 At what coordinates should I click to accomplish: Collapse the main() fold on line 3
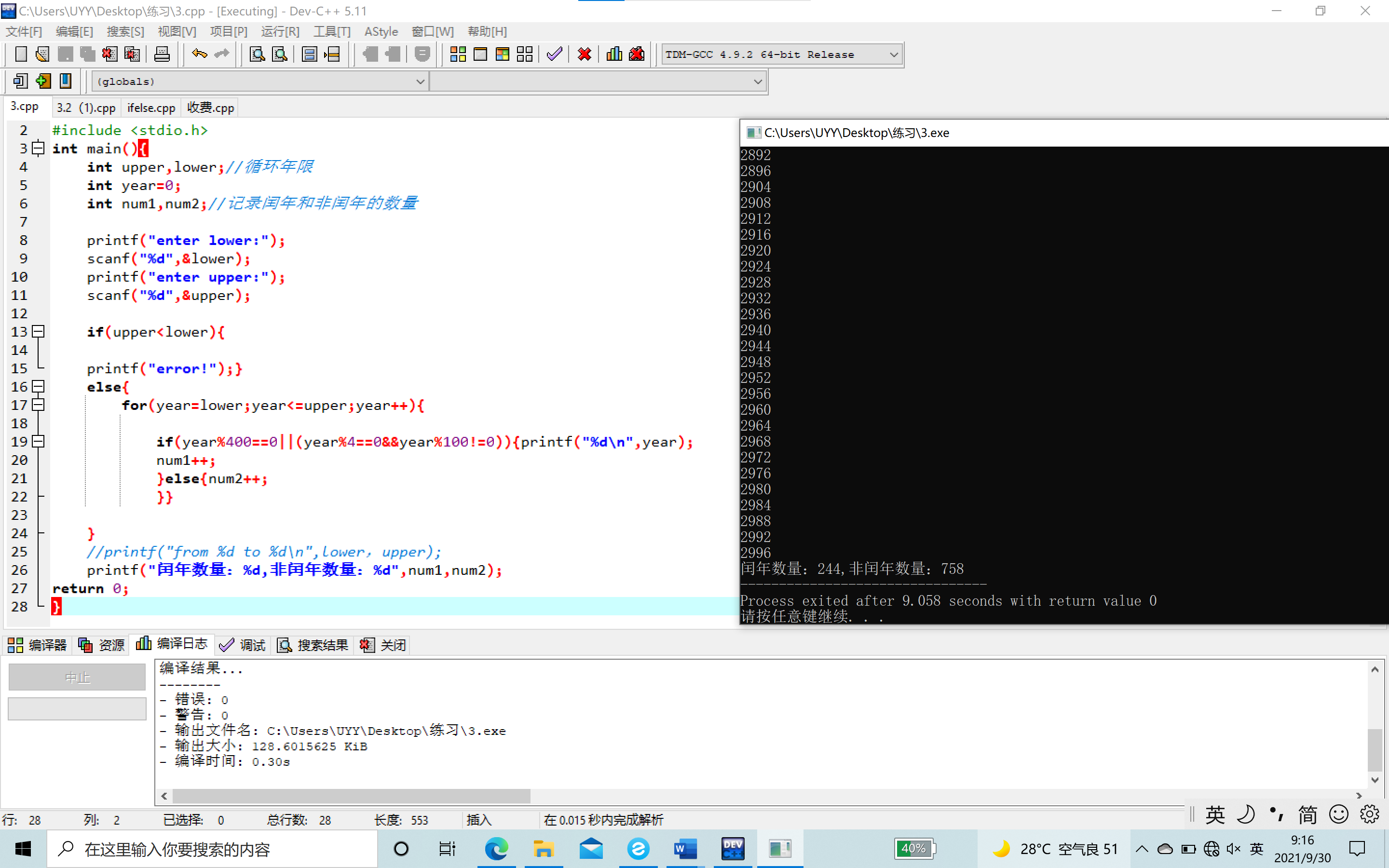38,148
